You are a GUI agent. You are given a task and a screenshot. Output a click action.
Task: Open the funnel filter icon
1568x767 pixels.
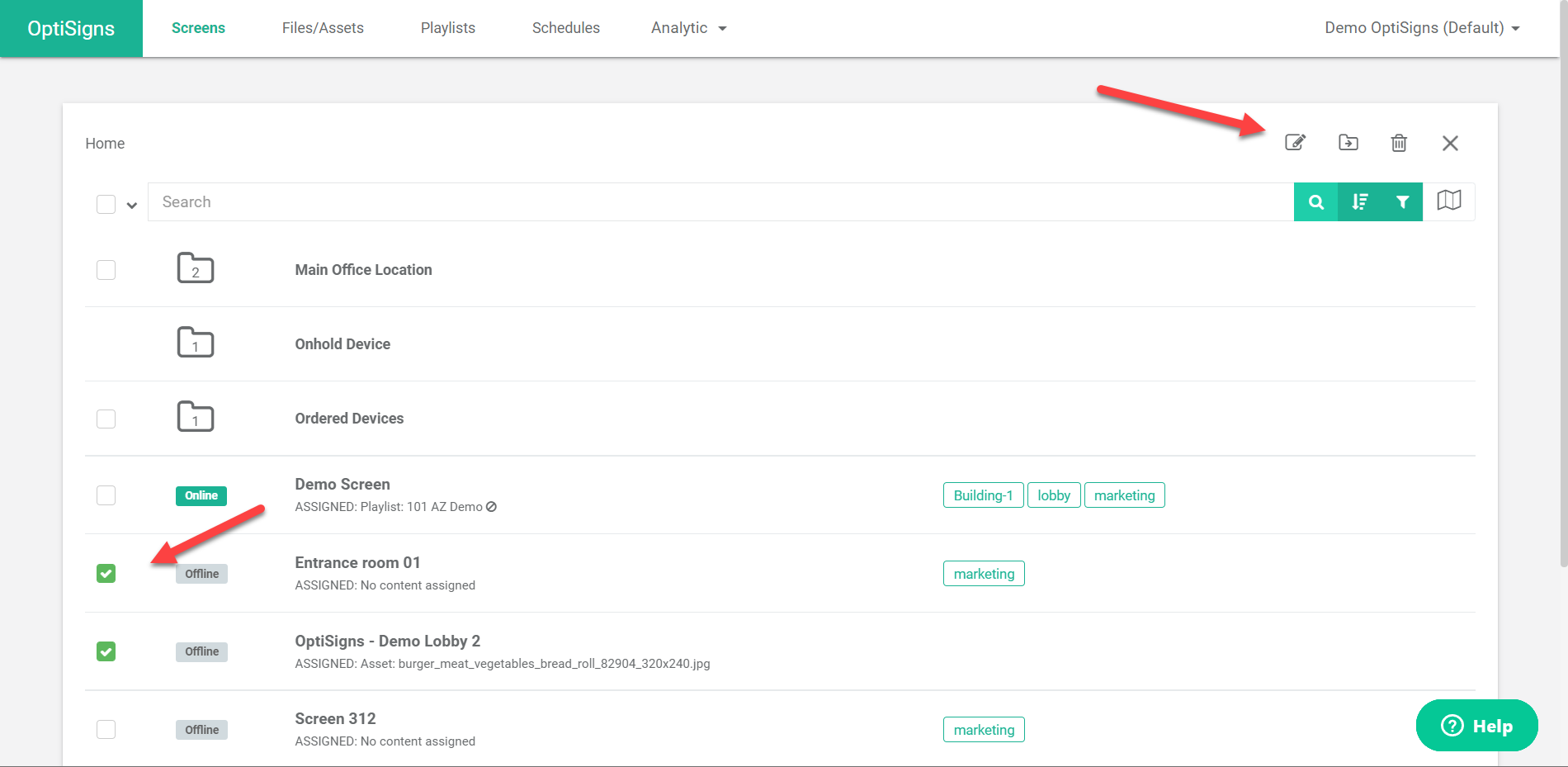[x=1402, y=202]
